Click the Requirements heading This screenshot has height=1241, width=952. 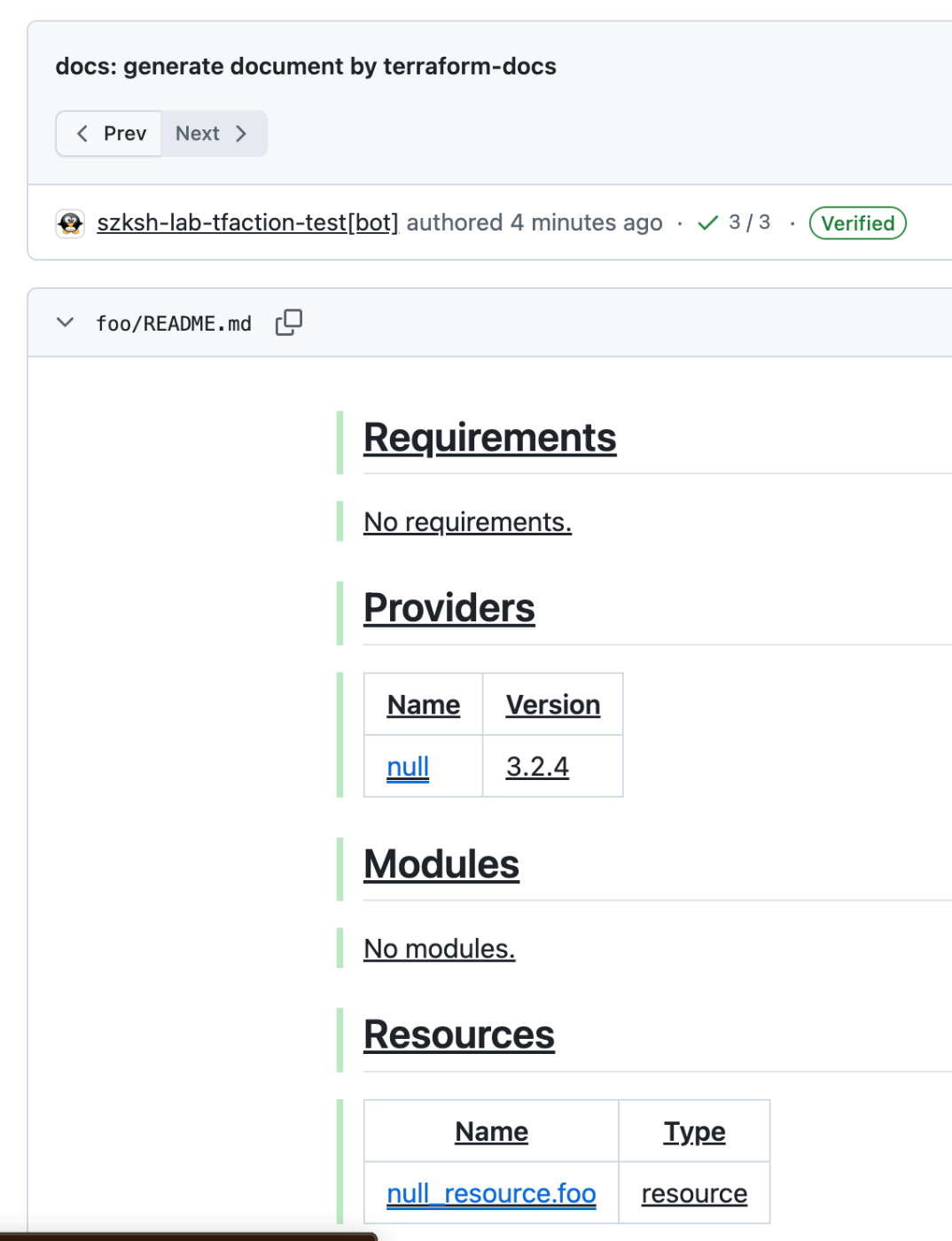[489, 438]
